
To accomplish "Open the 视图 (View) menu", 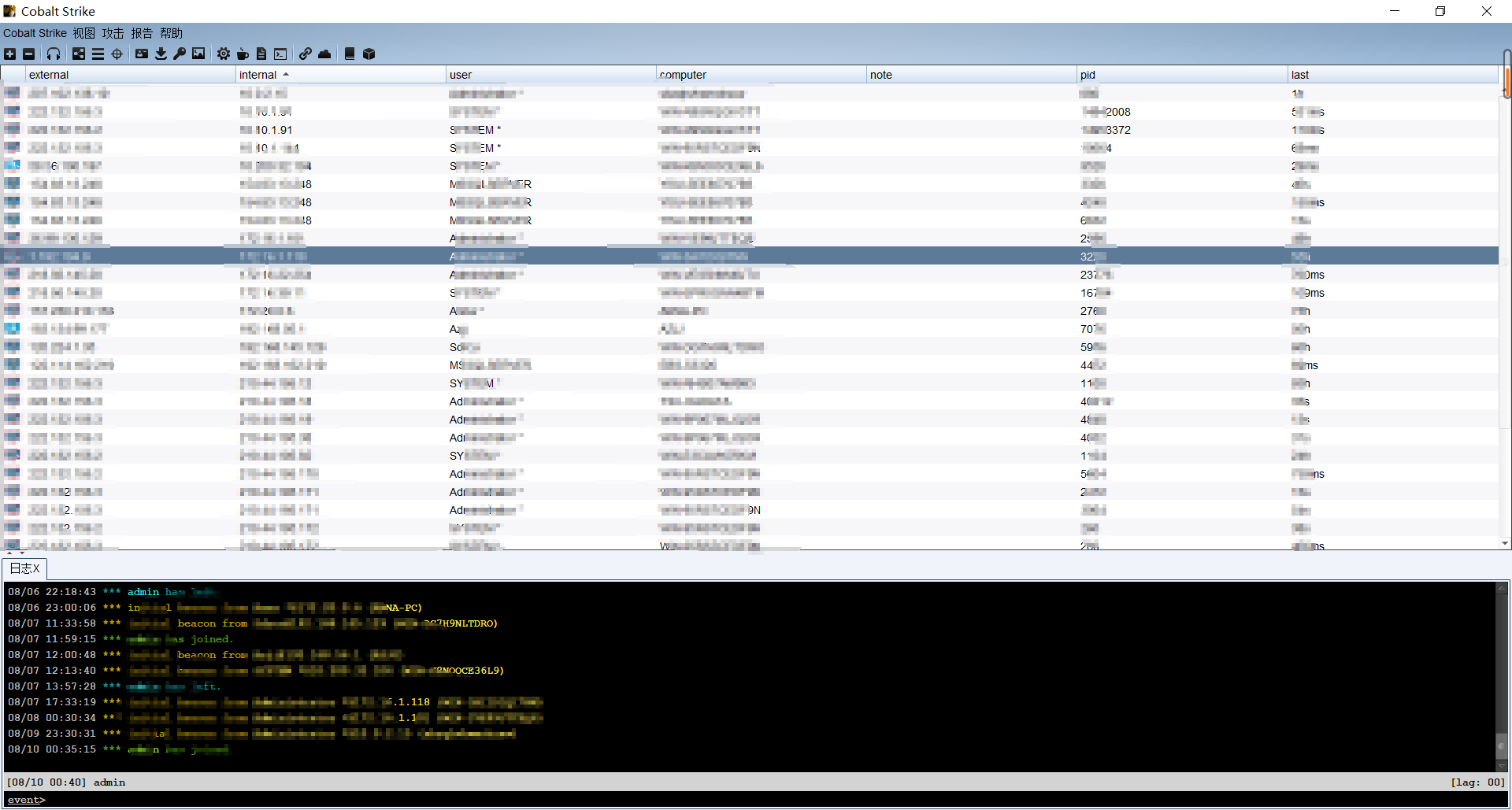I will 84,33.
